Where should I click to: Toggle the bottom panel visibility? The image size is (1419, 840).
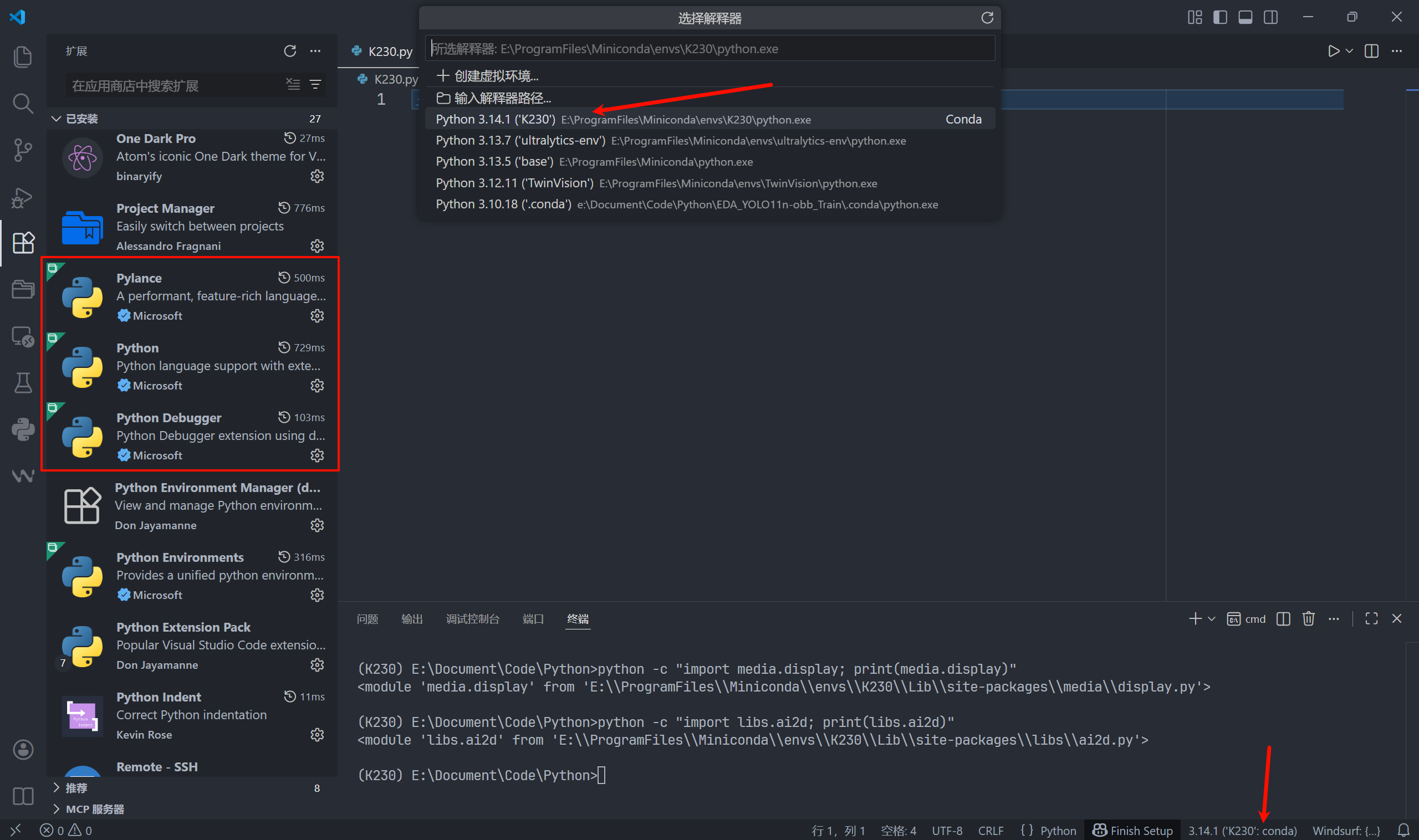[1245, 18]
